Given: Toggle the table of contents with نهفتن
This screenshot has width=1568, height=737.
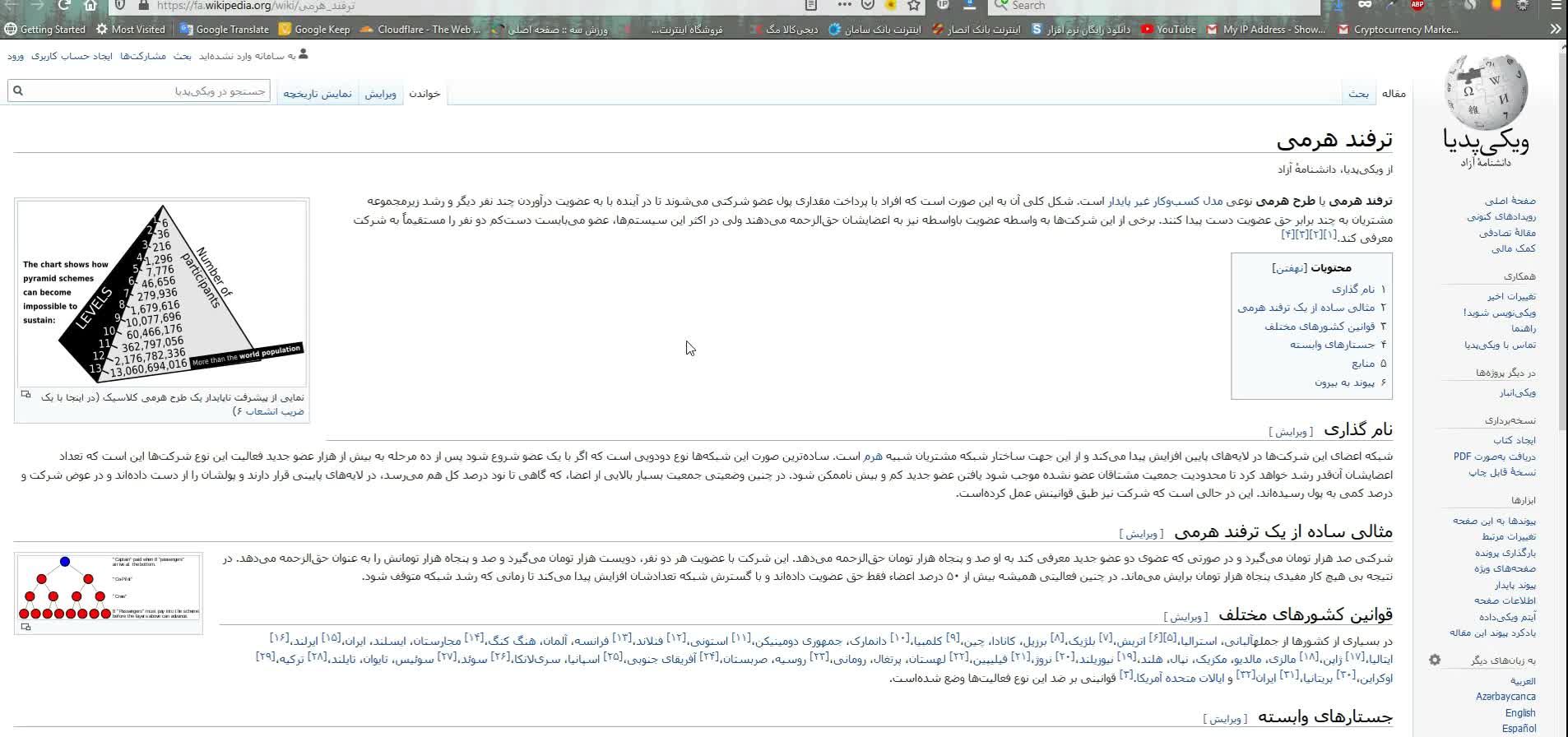Looking at the screenshot, I should pos(1288,268).
